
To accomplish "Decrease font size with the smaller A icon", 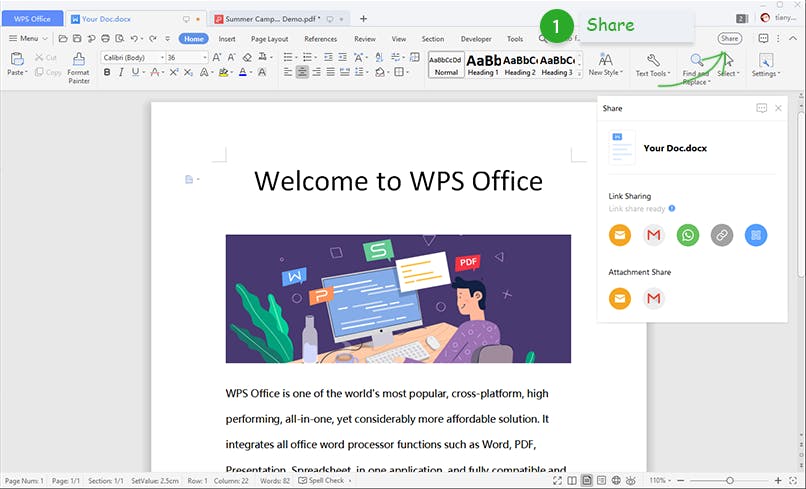I will (x=232, y=58).
